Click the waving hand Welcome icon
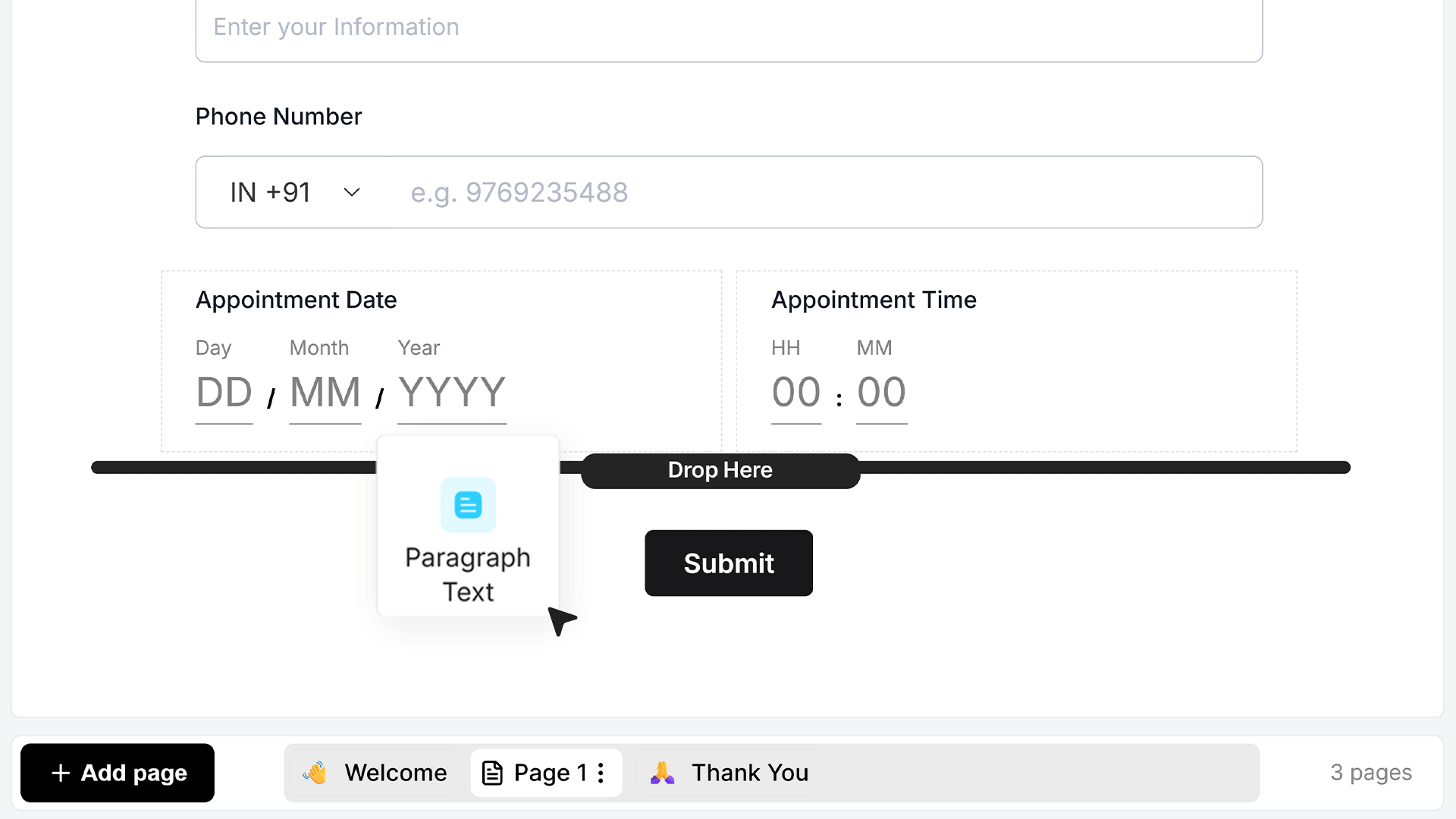 point(315,773)
